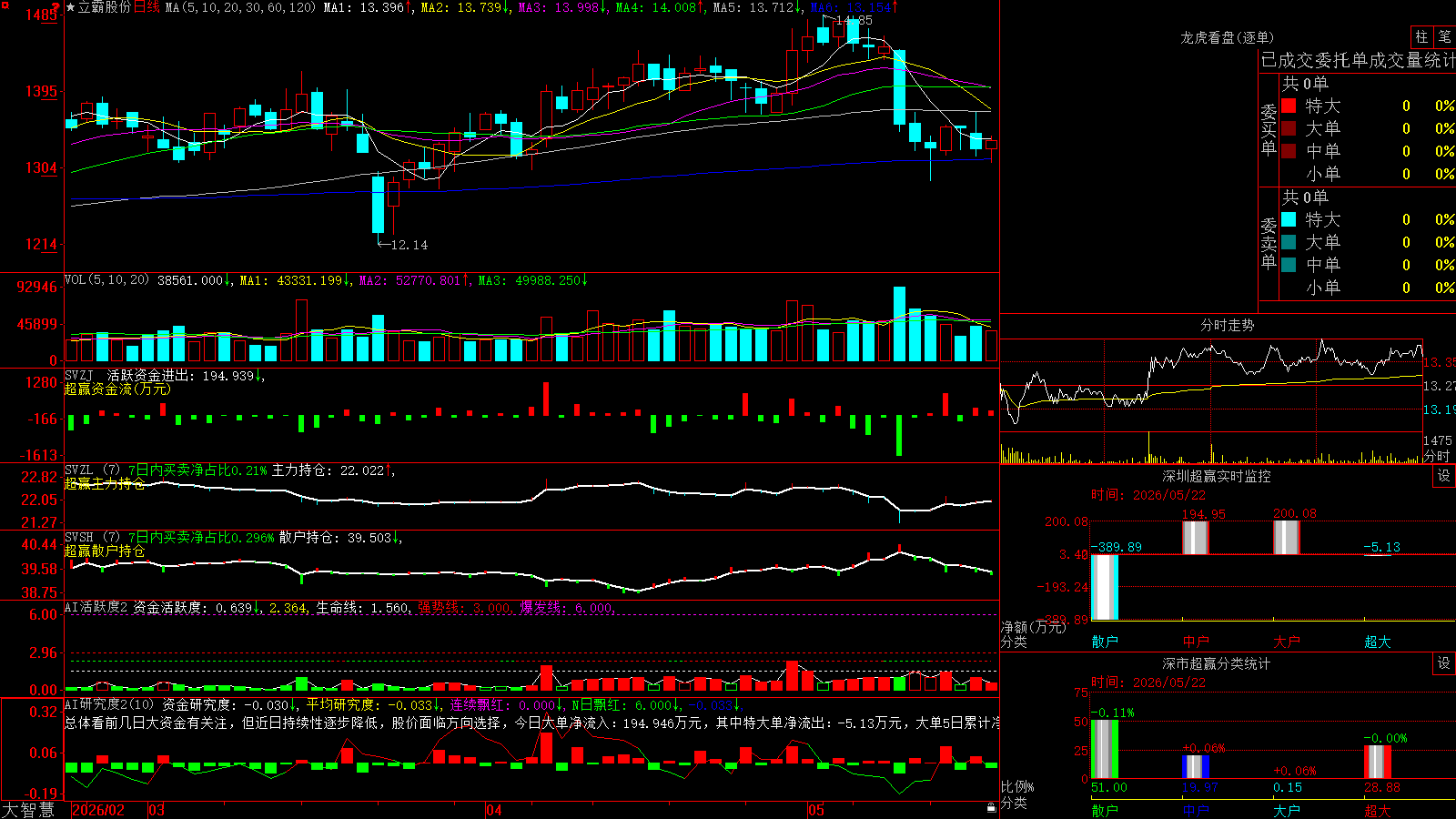Open 设 settings for 深圳超赢实时监控
The width and height of the screenshot is (1456, 819).
tap(1444, 476)
